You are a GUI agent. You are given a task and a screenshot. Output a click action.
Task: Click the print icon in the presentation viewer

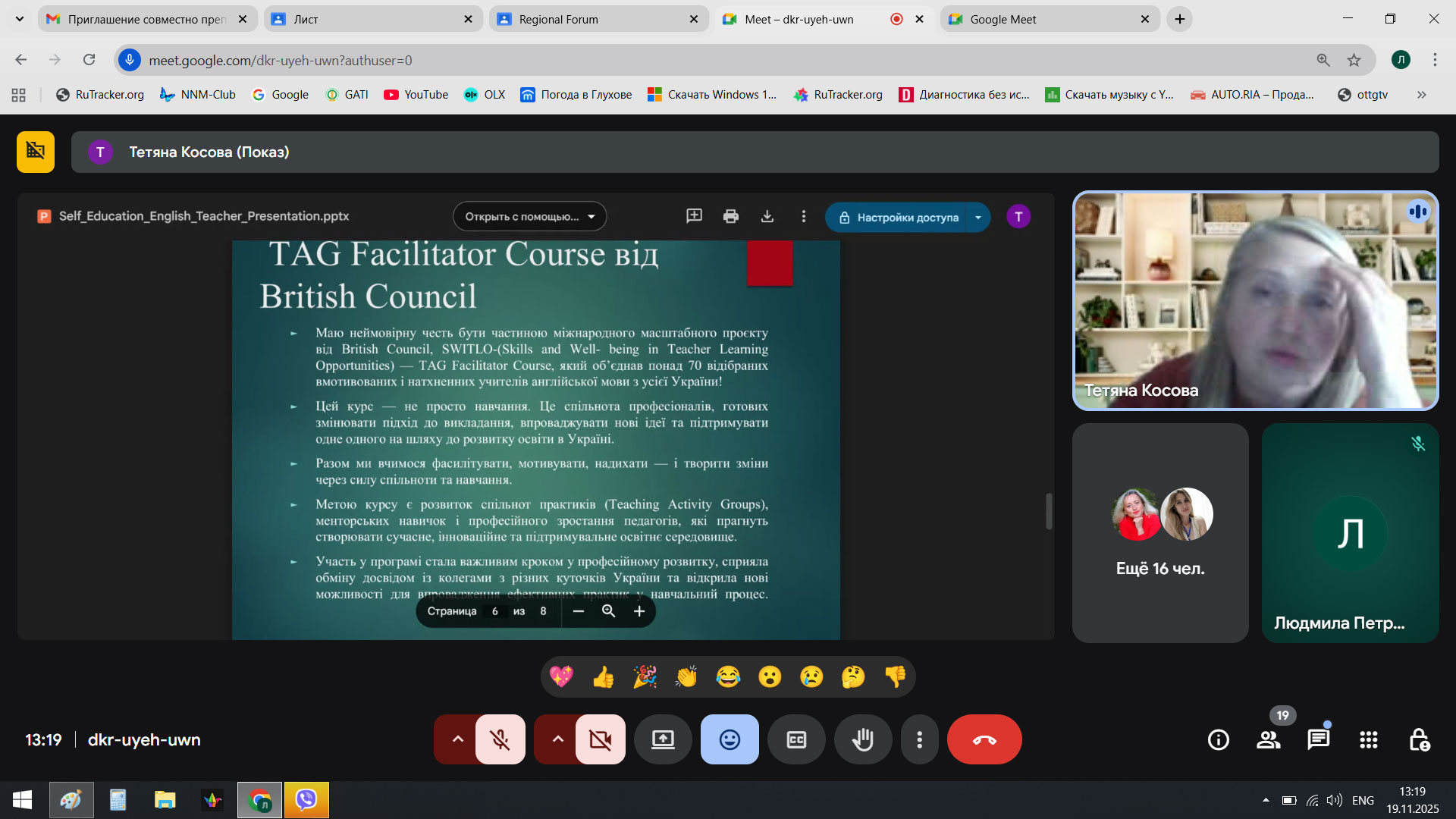pyautogui.click(x=730, y=217)
